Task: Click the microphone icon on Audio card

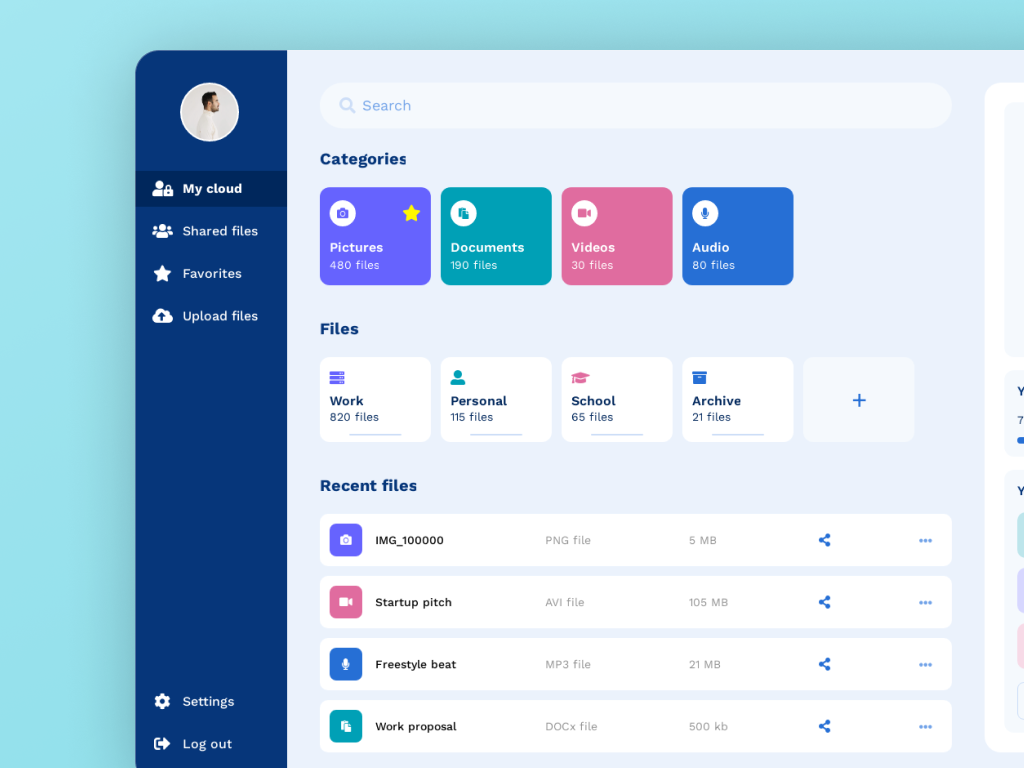Action: click(x=705, y=213)
